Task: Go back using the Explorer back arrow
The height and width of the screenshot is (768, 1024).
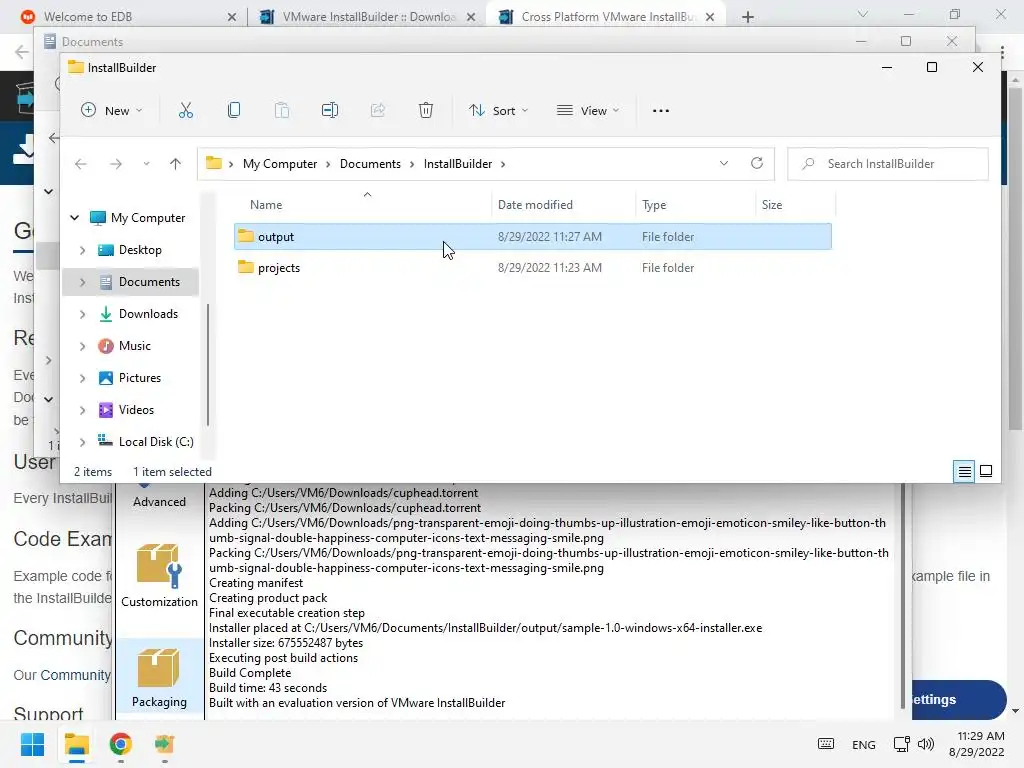Action: tap(81, 164)
